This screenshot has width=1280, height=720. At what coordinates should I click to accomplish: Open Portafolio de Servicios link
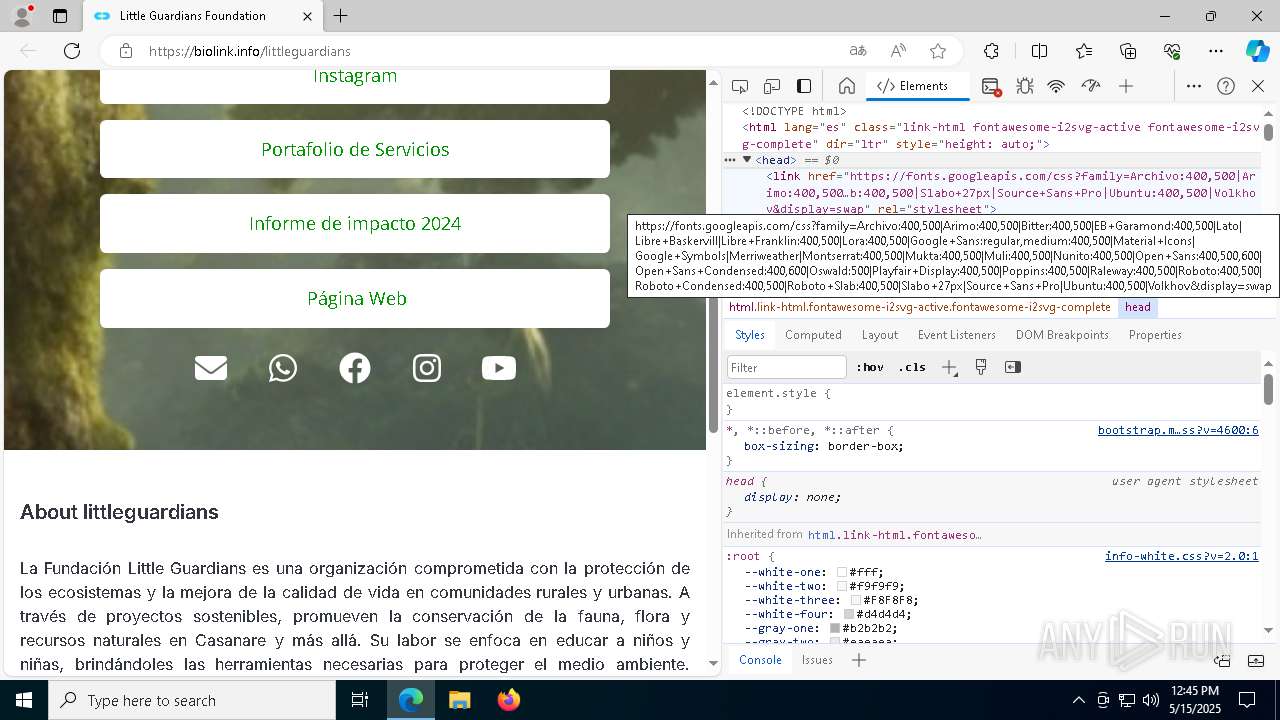point(355,149)
